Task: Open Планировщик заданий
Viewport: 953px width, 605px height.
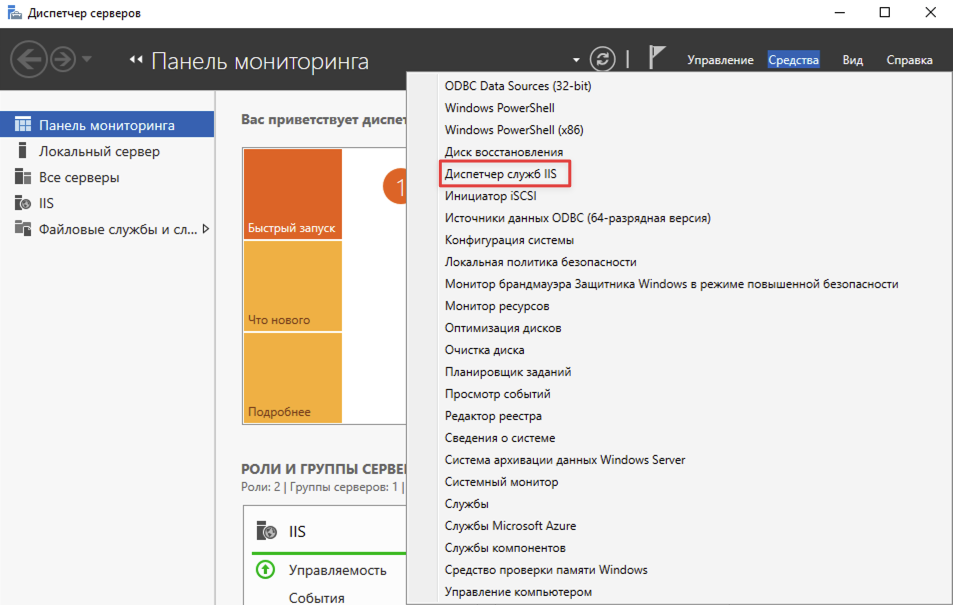Action: point(507,372)
